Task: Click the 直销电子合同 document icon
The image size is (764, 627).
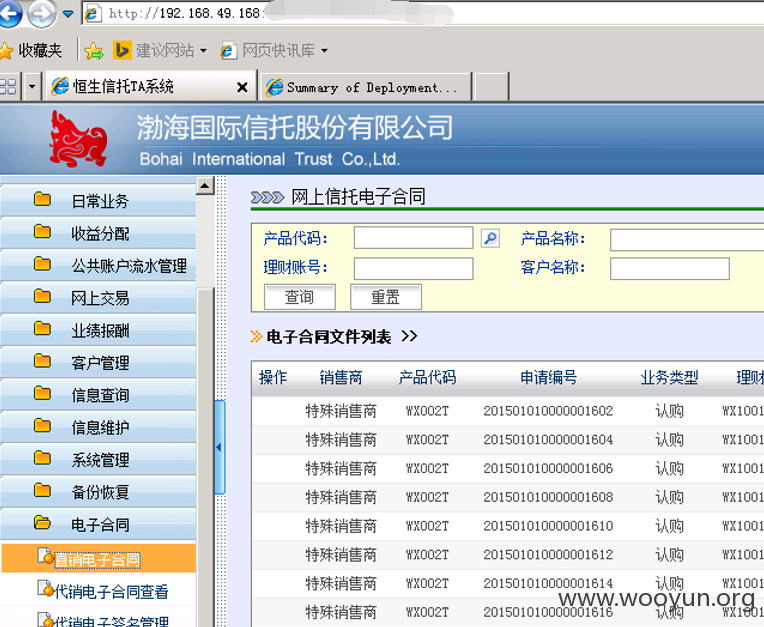Action: click(x=45, y=556)
